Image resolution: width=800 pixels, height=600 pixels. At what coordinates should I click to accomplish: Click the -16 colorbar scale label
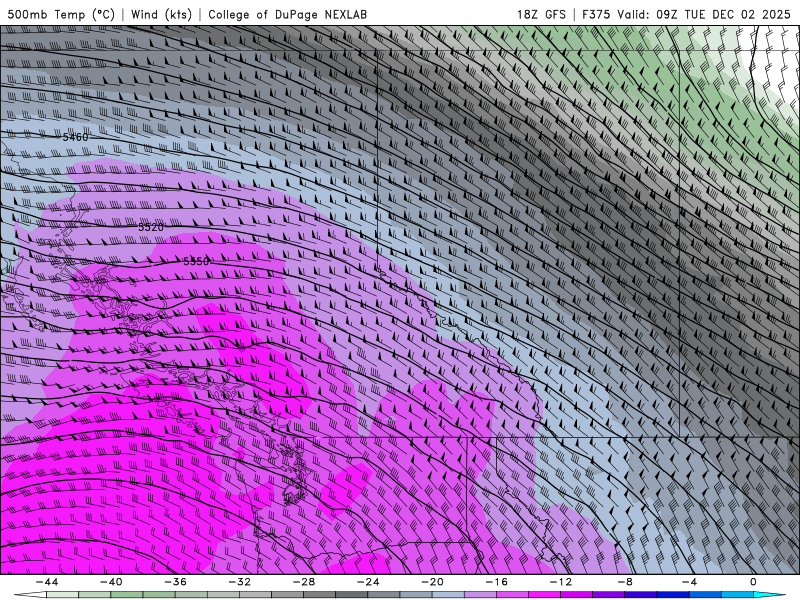[x=497, y=582]
